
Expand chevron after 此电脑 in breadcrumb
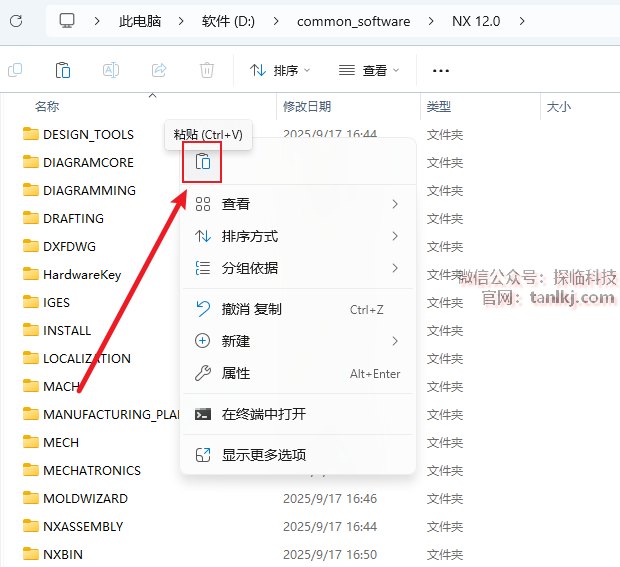pyautogui.click(x=181, y=21)
